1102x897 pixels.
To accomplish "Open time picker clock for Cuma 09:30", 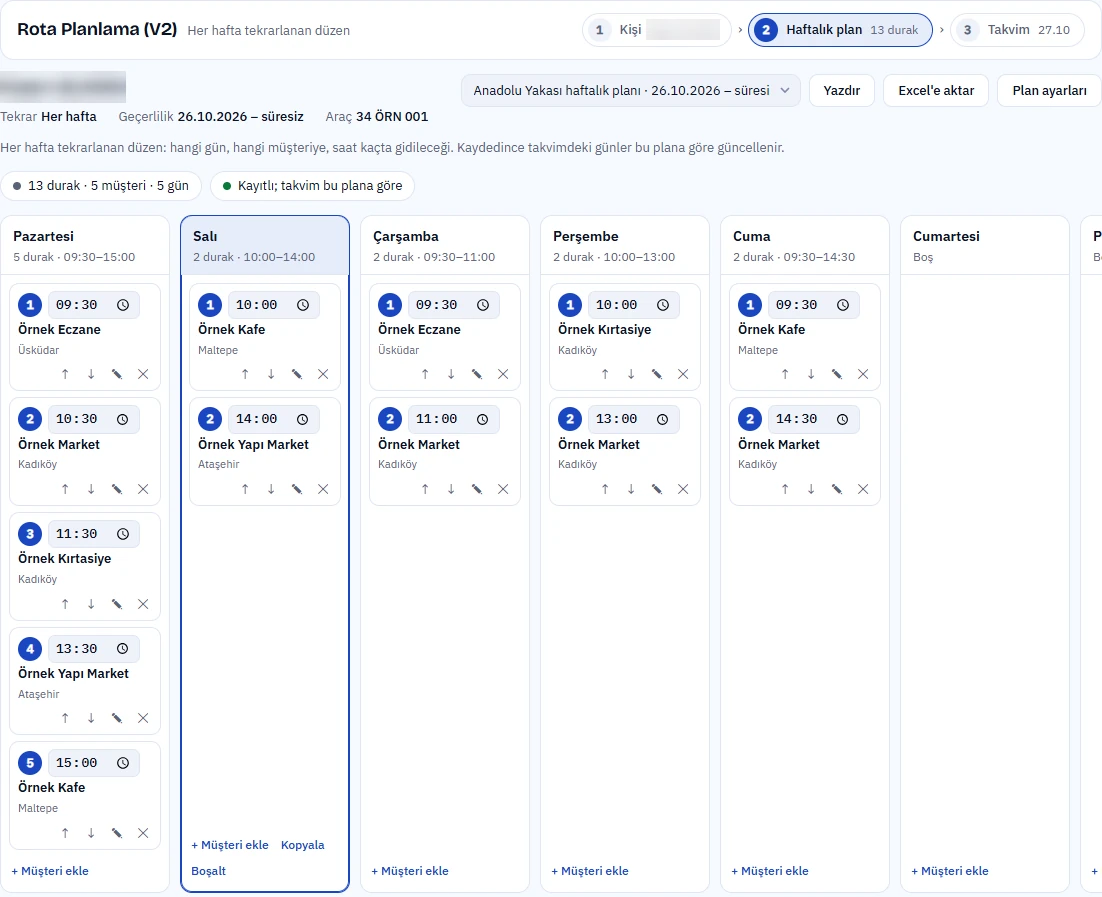I will click(843, 305).
